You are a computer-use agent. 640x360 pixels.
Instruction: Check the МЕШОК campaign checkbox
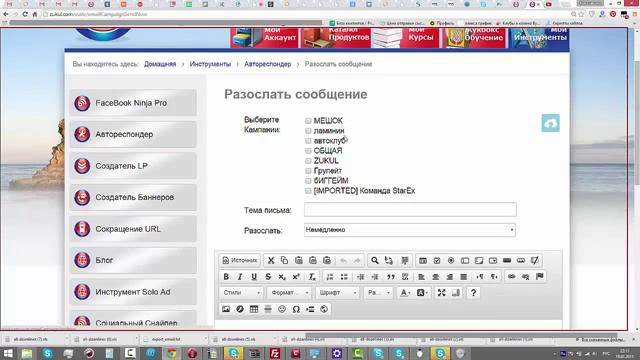tap(308, 121)
